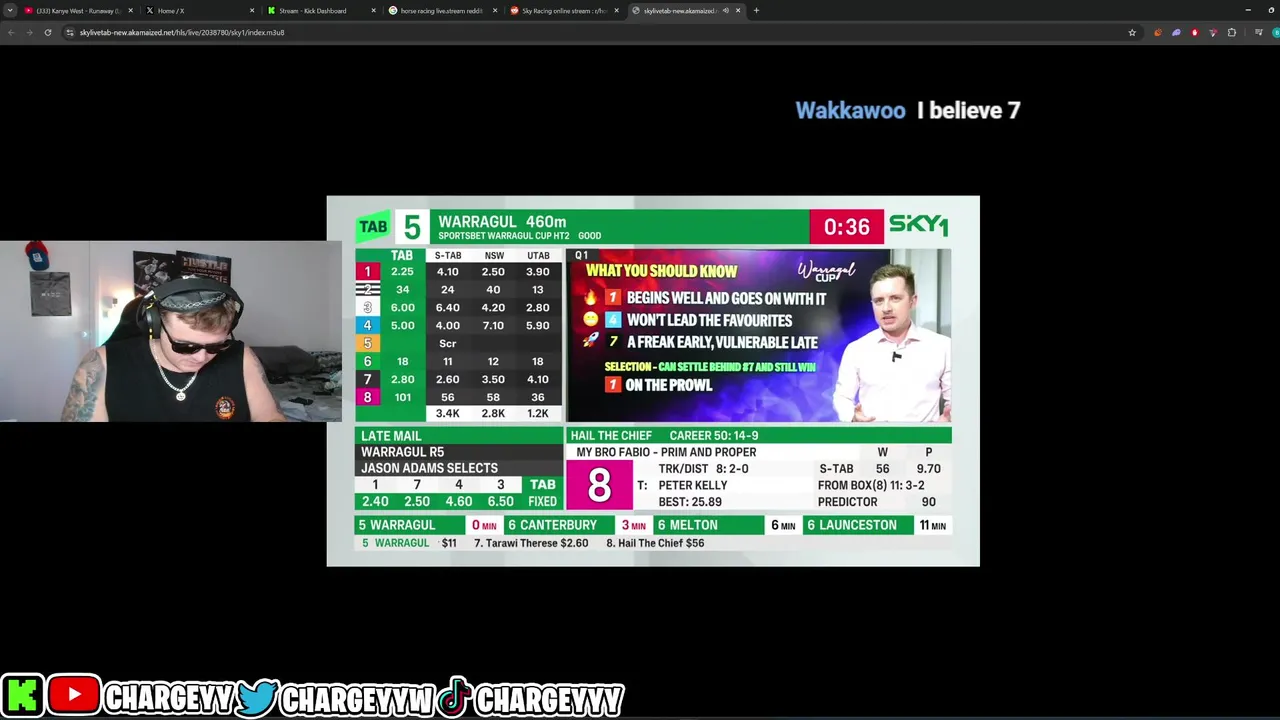1280x720 pixels.
Task: Click the WARRAGUL 460m race title
Action: click(x=502, y=221)
